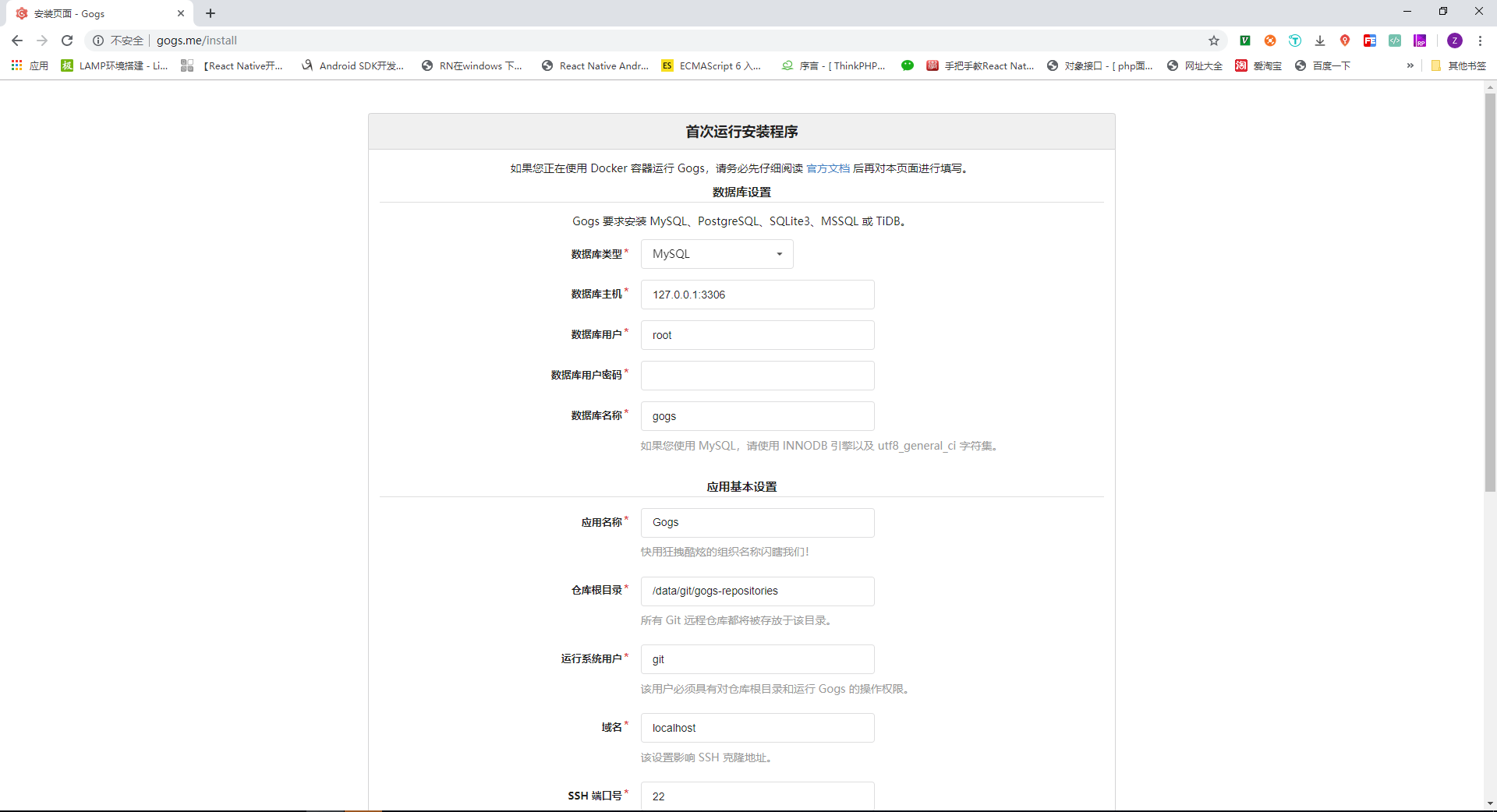Open the Chrome three-dot menu

click(x=1480, y=41)
